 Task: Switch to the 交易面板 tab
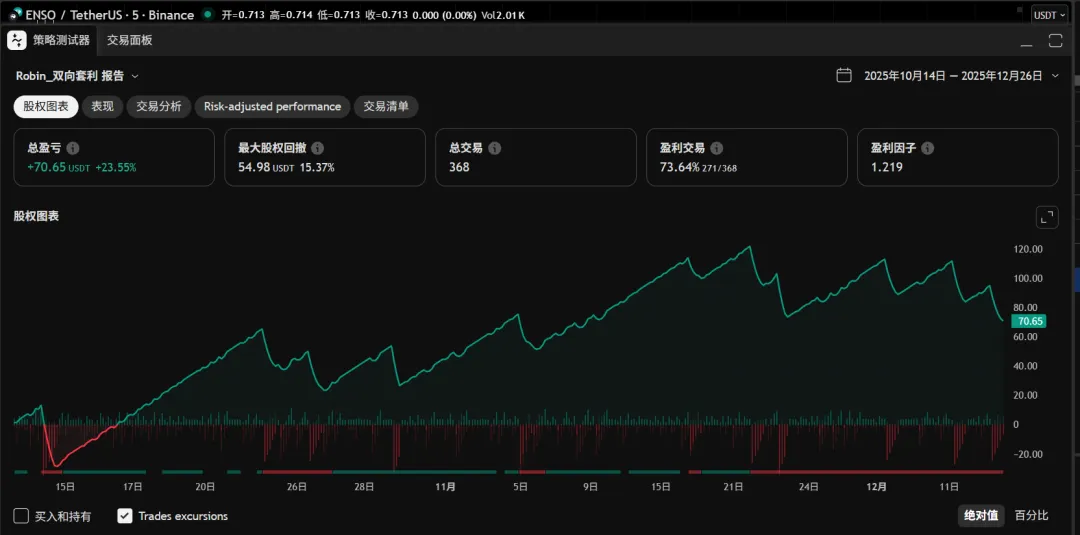(x=130, y=40)
